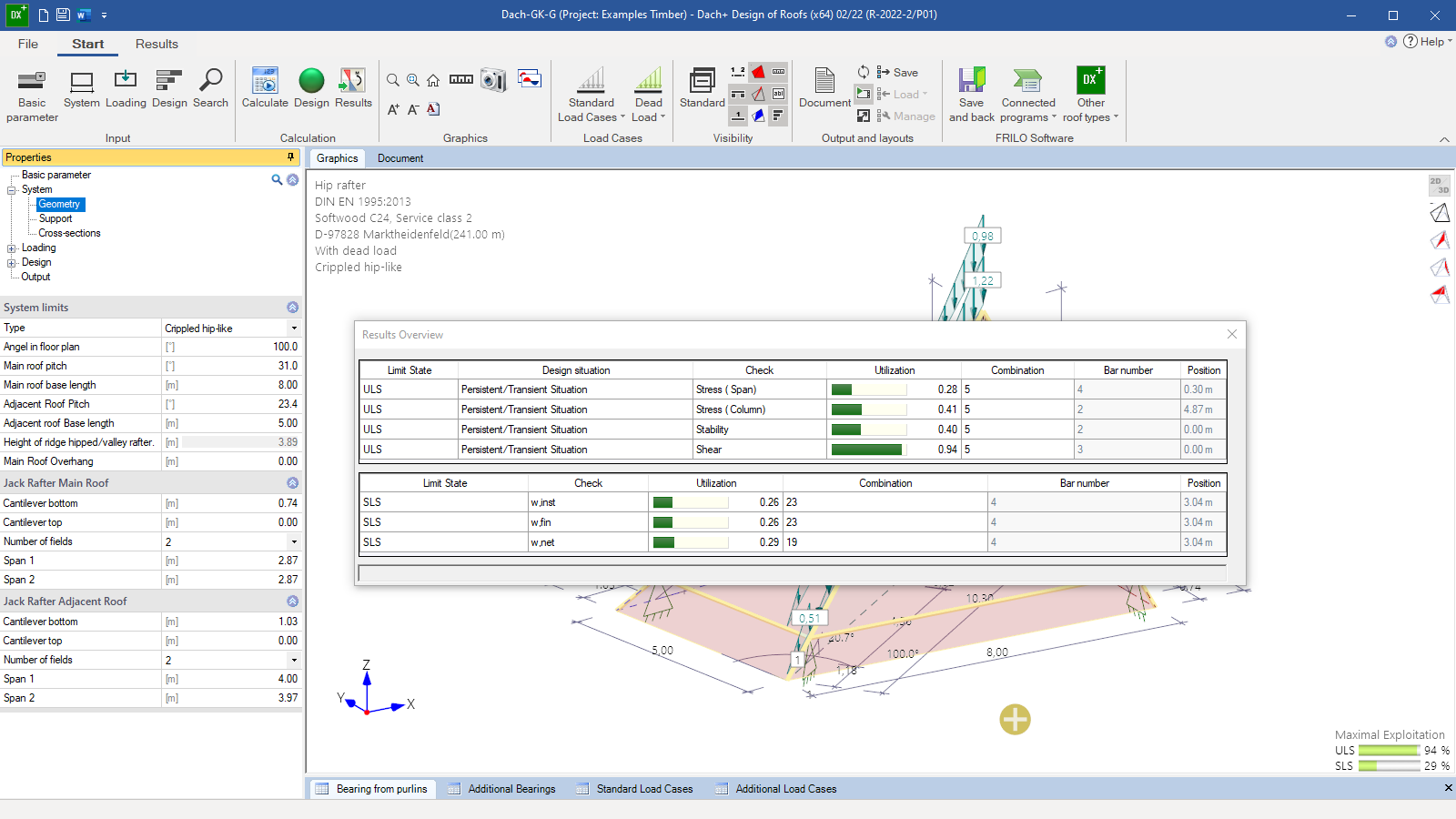Expand the Loading tree node
This screenshot has width=1456, height=819.
(x=12, y=248)
